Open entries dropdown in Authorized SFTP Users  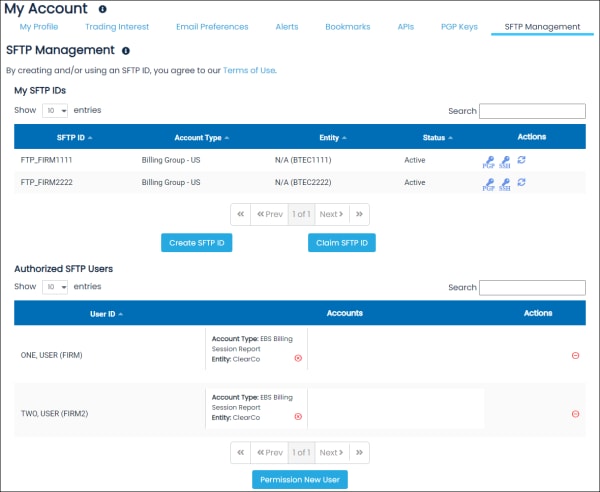click(x=55, y=287)
